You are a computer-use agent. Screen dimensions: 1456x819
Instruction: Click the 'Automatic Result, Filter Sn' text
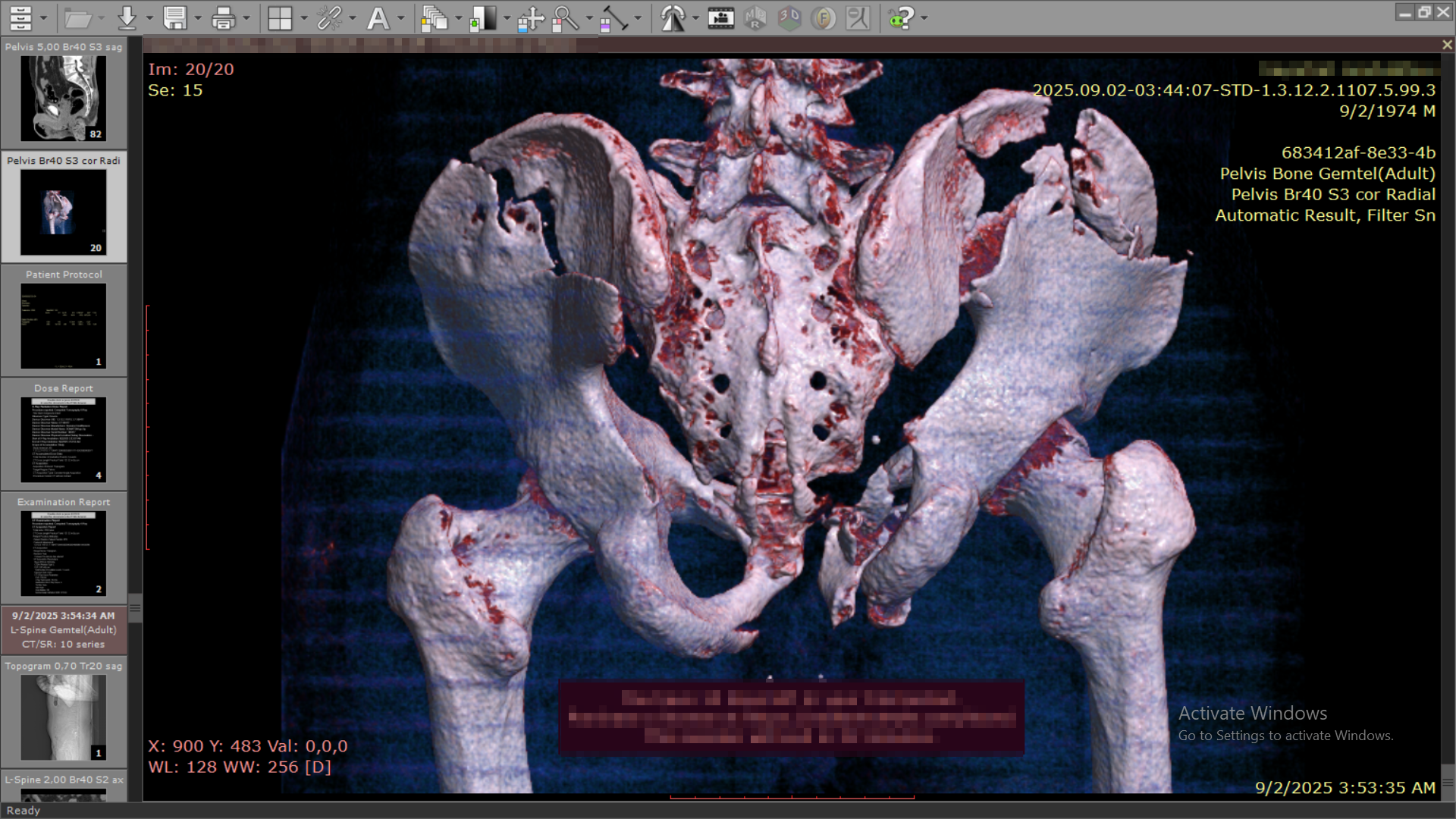pos(1325,215)
